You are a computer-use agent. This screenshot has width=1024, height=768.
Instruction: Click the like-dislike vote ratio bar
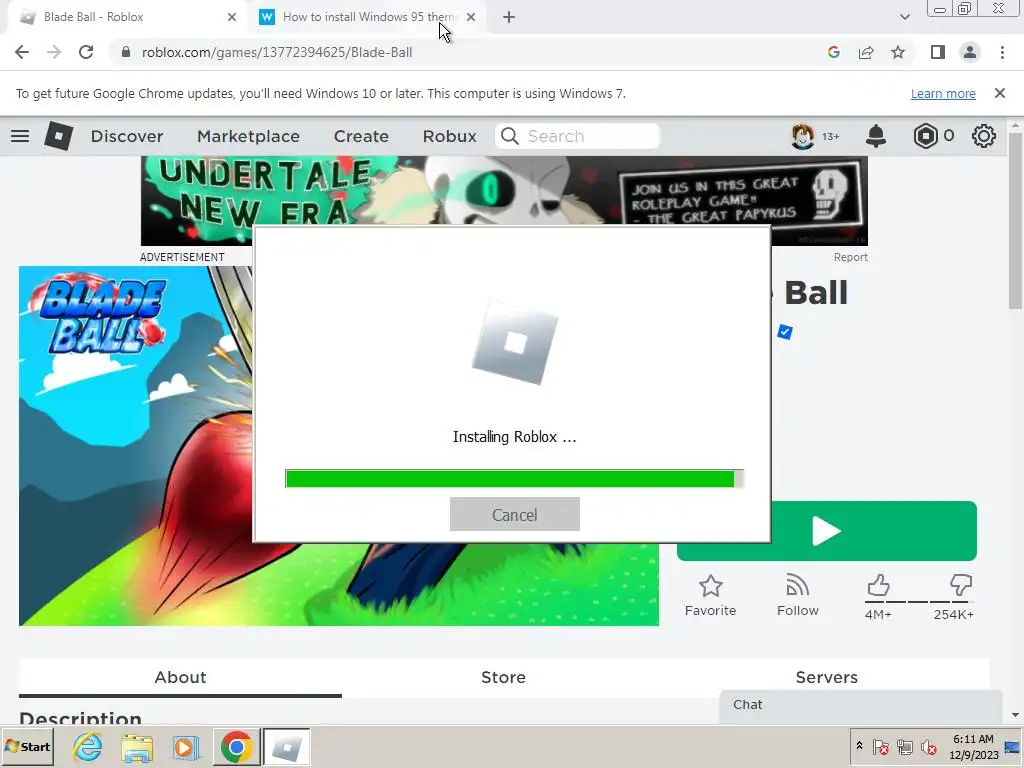pyautogui.click(x=918, y=601)
